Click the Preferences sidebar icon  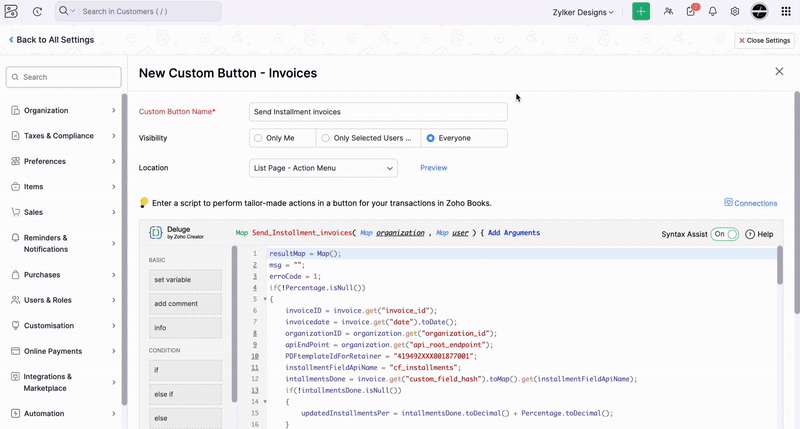coord(15,161)
